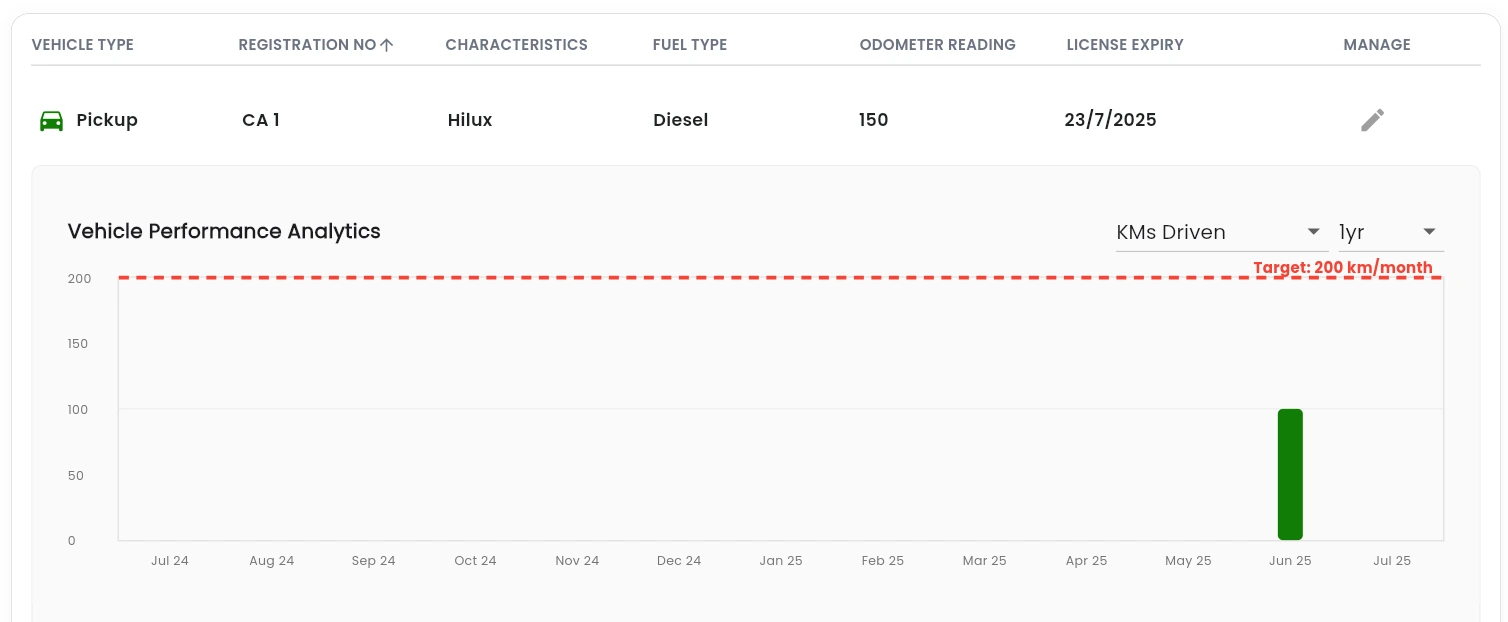Click the Vehicle Type column header
Screen dimensions: 1508x622
[x=83, y=45]
